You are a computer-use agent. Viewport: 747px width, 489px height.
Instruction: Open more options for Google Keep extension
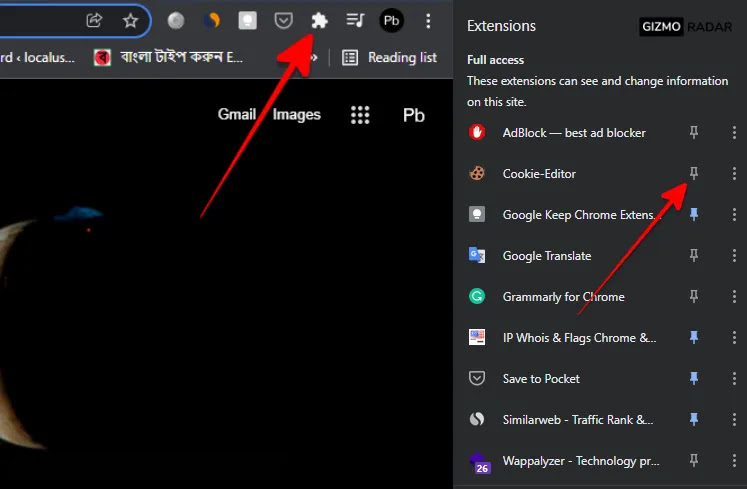point(734,214)
